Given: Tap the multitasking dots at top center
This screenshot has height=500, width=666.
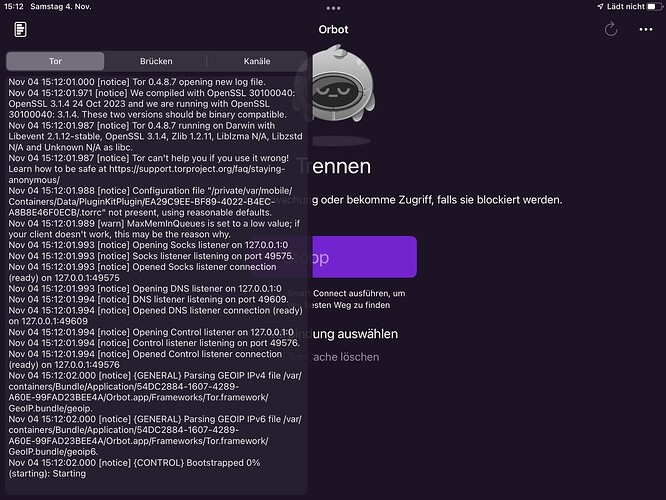Looking at the screenshot, I should click(x=333, y=8).
